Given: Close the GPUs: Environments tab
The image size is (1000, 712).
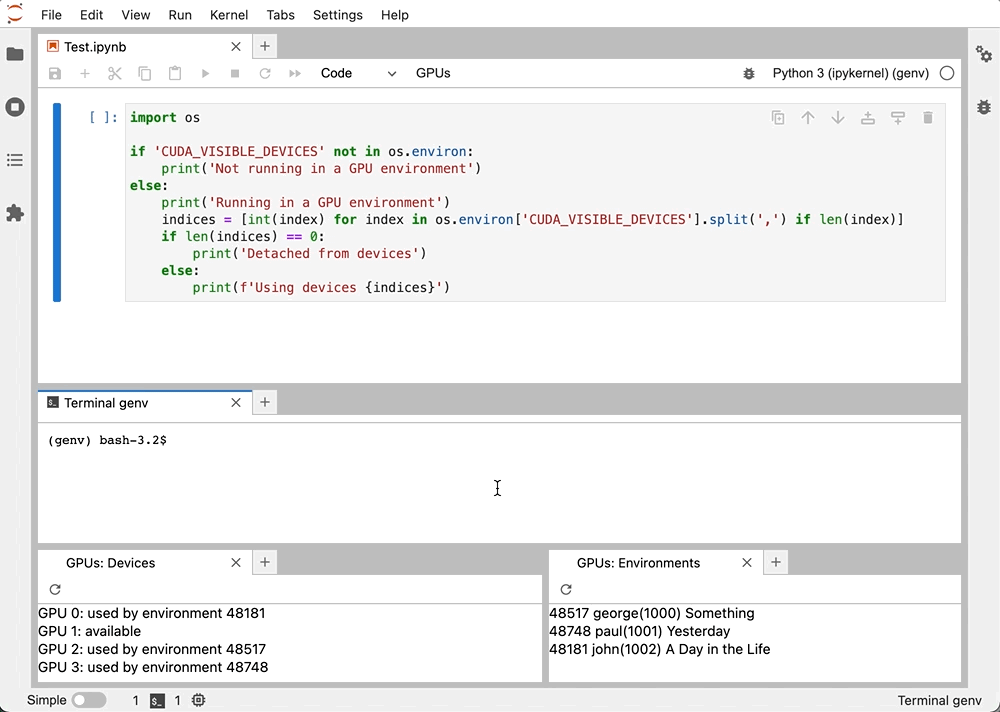Looking at the screenshot, I should pyautogui.click(x=747, y=563).
